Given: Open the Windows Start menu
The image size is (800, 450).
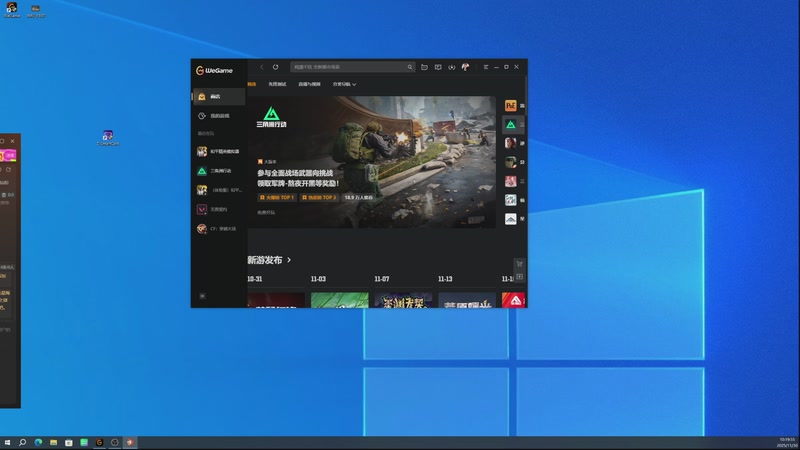Looking at the screenshot, I should 7,442.
